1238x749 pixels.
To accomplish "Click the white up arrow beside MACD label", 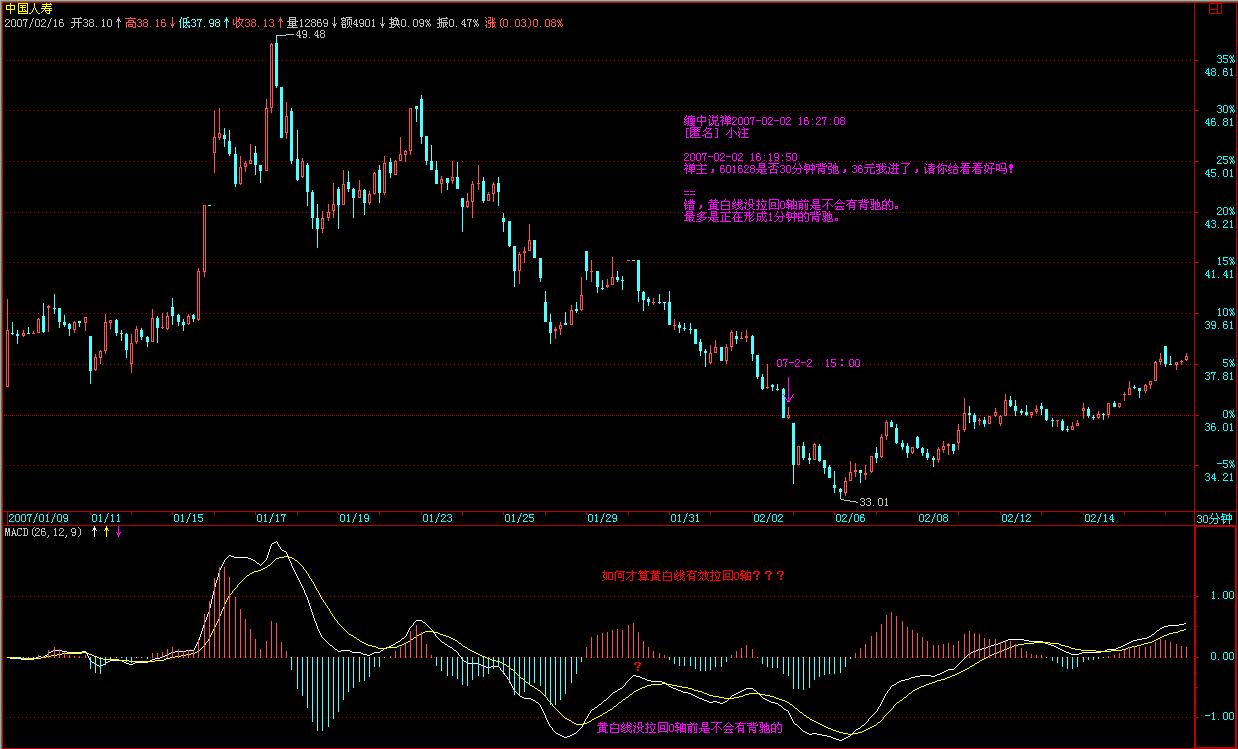I will [x=95, y=532].
